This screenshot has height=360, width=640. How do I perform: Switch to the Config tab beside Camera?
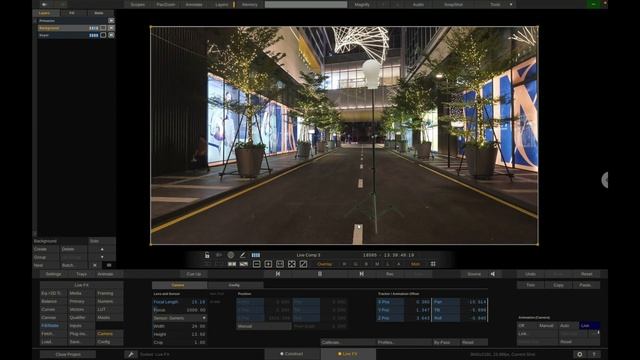pyautogui.click(x=234, y=285)
